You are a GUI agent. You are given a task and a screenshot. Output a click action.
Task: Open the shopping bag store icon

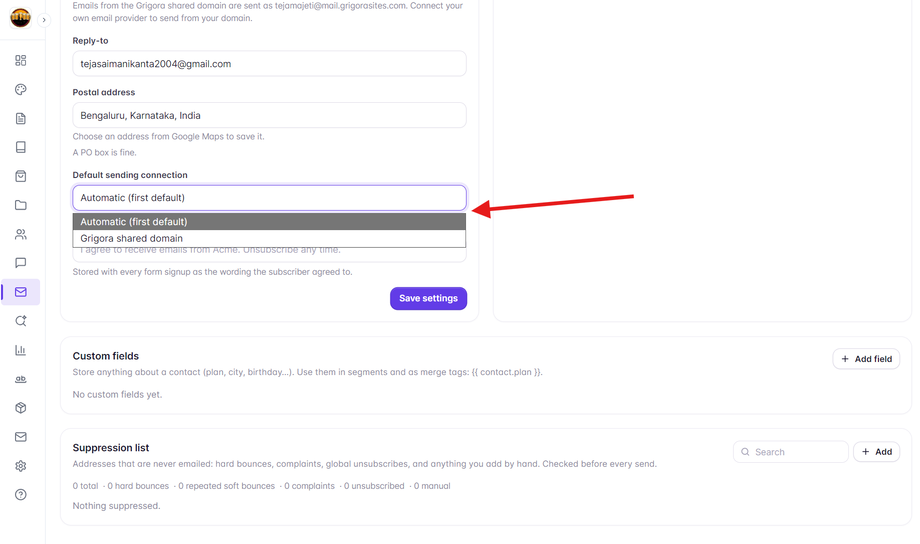click(x=21, y=176)
